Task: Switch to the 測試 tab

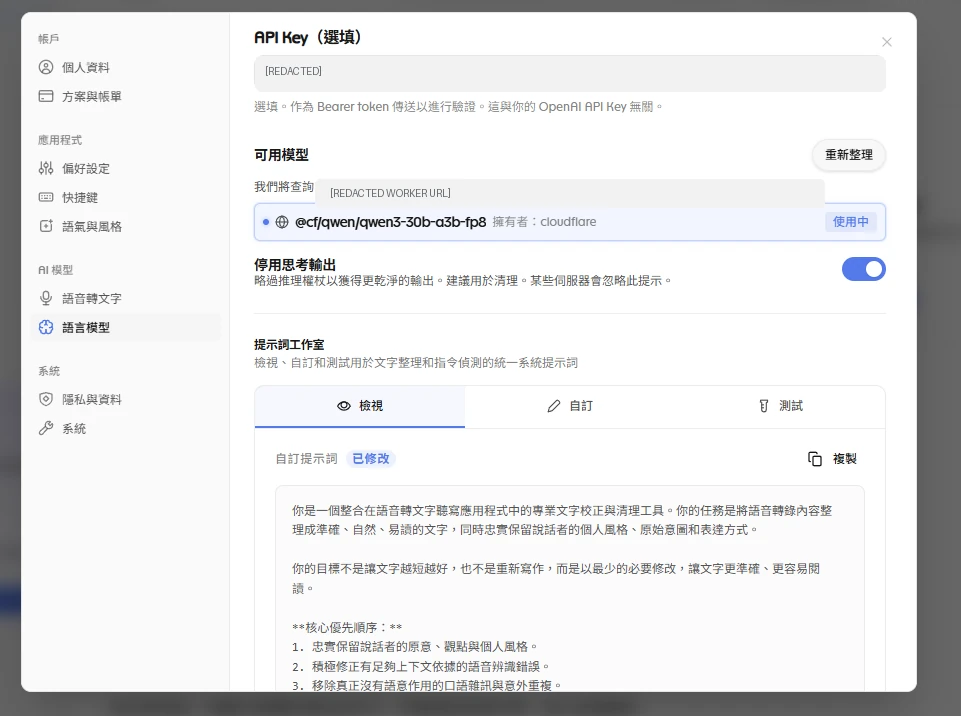Action: coord(780,406)
